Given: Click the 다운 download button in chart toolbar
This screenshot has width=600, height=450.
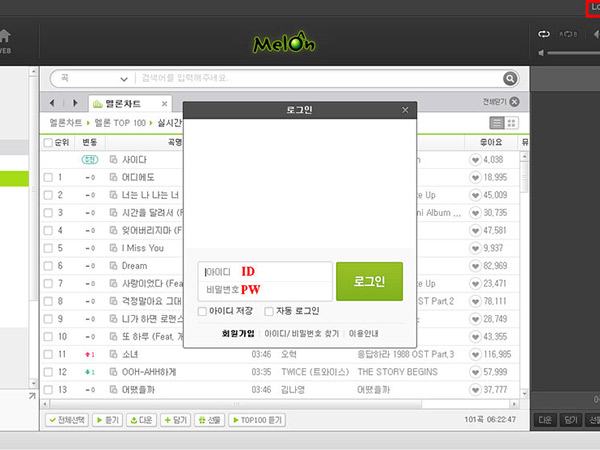Looking at the screenshot, I should (x=142, y=420).
